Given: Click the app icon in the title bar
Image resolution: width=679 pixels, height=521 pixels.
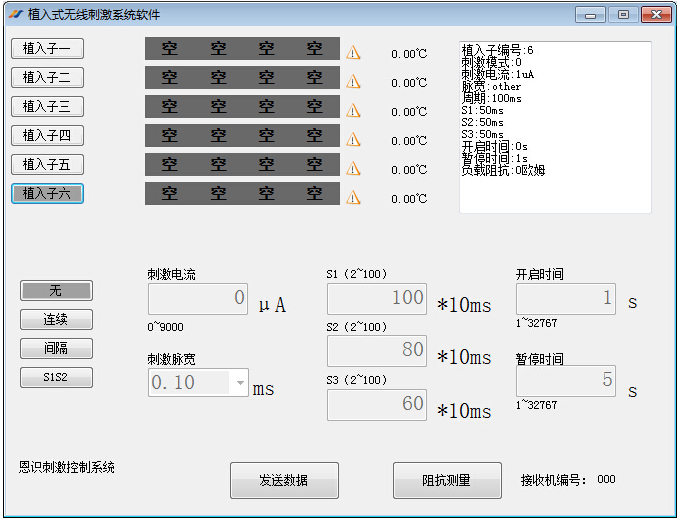Looking at the screenshot, I should 15,15.
